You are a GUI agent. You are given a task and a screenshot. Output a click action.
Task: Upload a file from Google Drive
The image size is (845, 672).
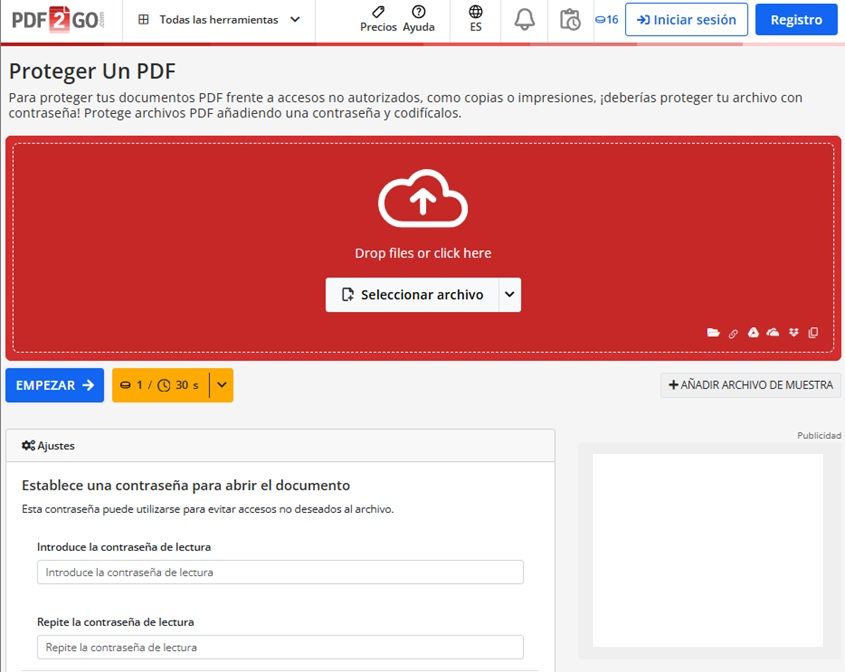pyautogui.click(x=753, y=332)
